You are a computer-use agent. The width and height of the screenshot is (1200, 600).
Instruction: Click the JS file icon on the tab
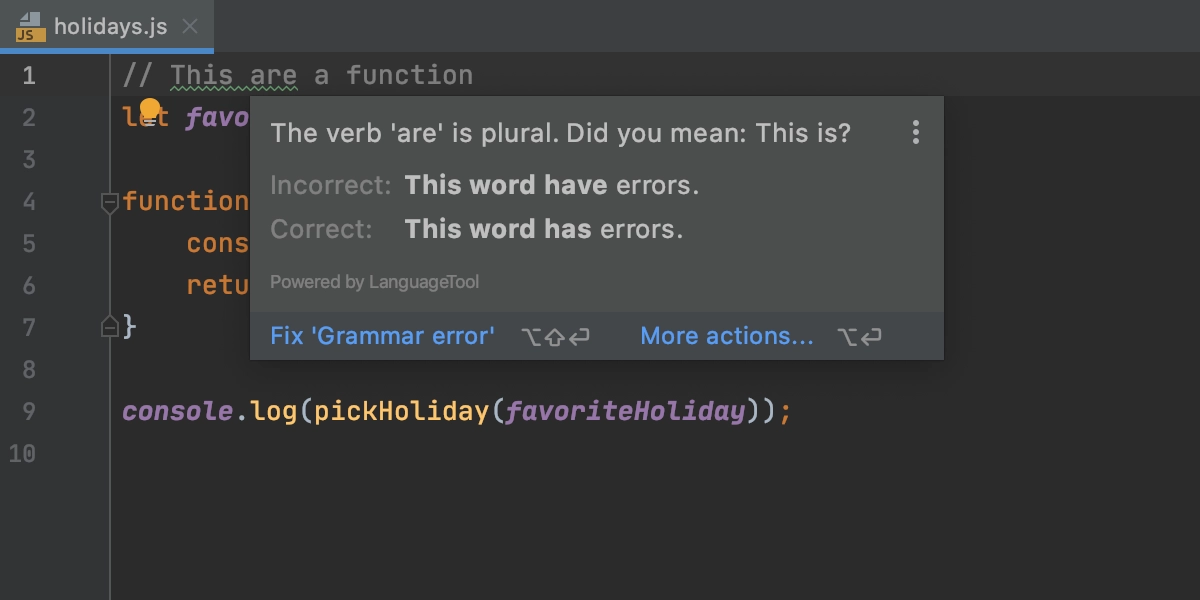30,27
